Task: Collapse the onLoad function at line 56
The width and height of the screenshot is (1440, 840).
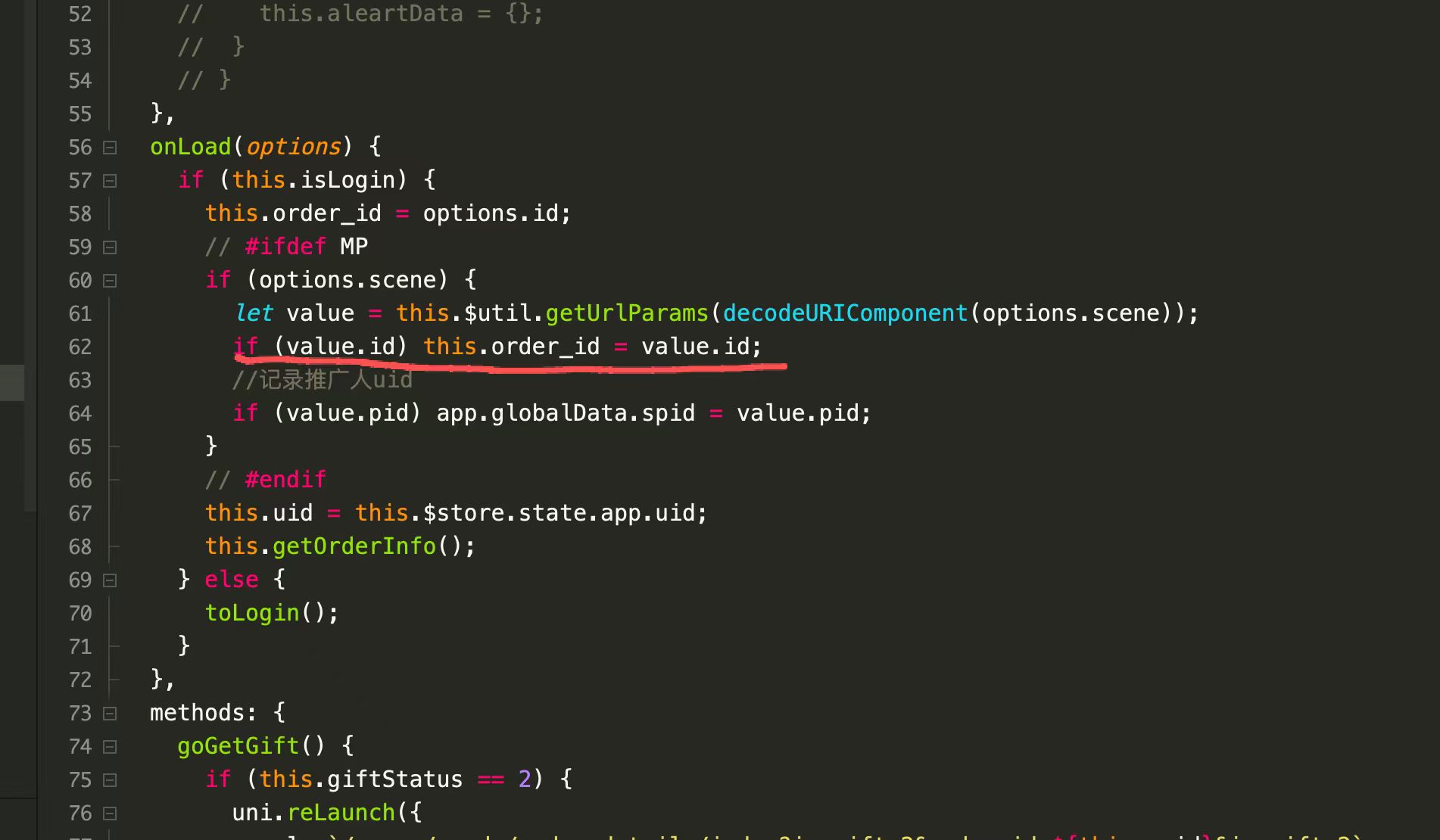Action: (x=110, y=148)
